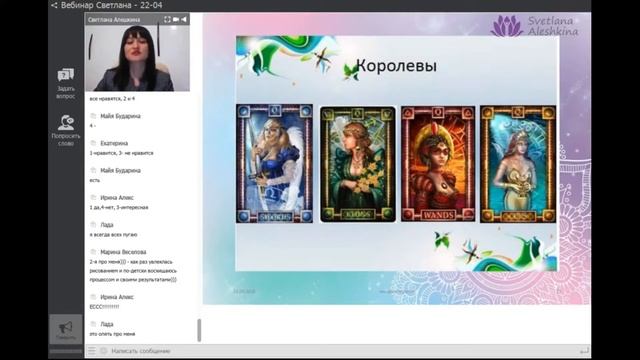Viewport: 640px width, 360px height.
Task: Click the Swords queen card
Action: 275,163
